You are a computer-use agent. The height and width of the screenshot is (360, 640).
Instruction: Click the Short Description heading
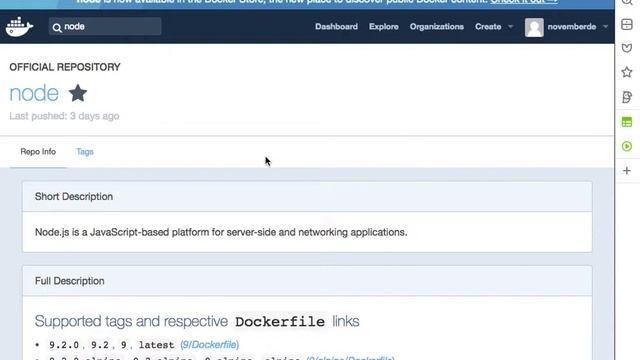pyautogui.click(x=74, y=196)
